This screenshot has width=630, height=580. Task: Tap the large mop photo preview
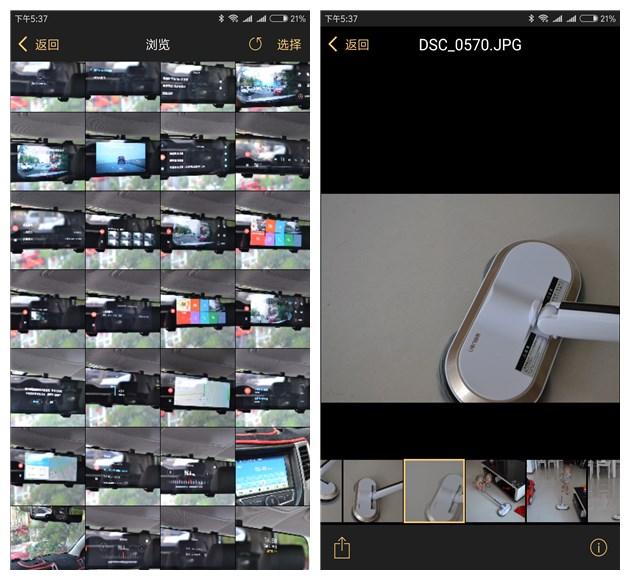pos(469,298)
